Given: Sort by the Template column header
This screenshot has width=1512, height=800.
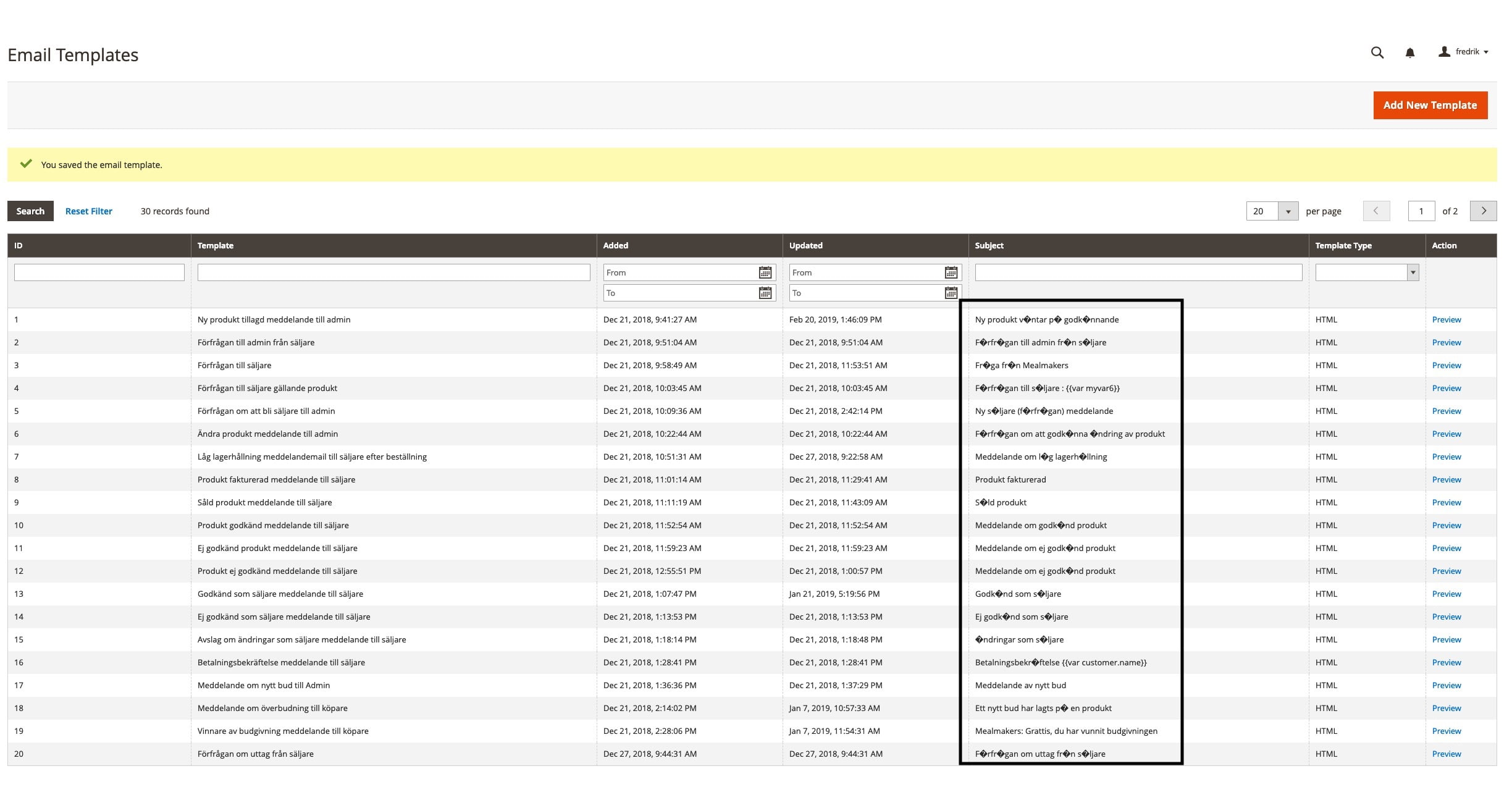Looking at the screenshot, I should (x=216, y=245).
